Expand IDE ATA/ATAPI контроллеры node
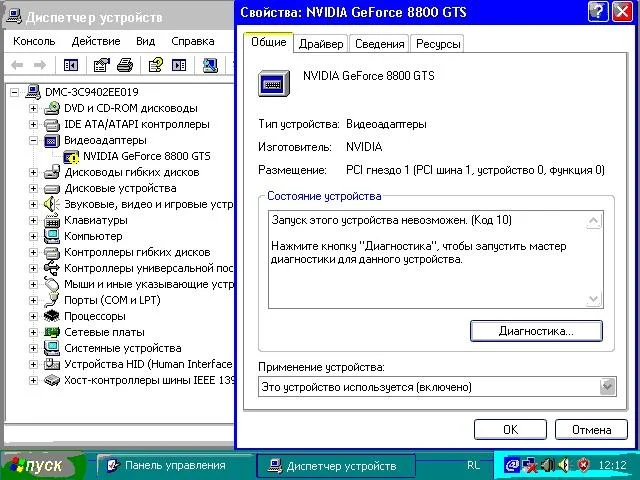Screen dimensions: 640x480 (33, 124)
